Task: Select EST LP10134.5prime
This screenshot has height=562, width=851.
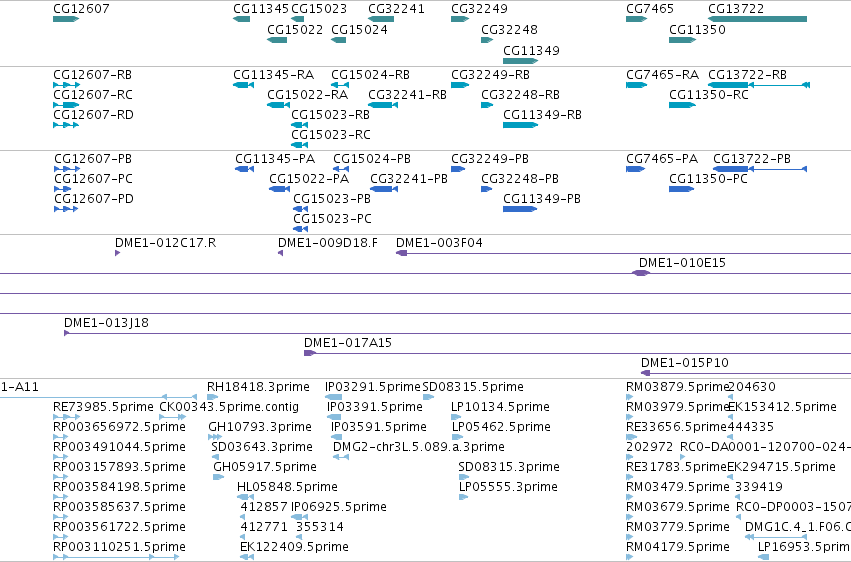Action: (x=500, y=407)
